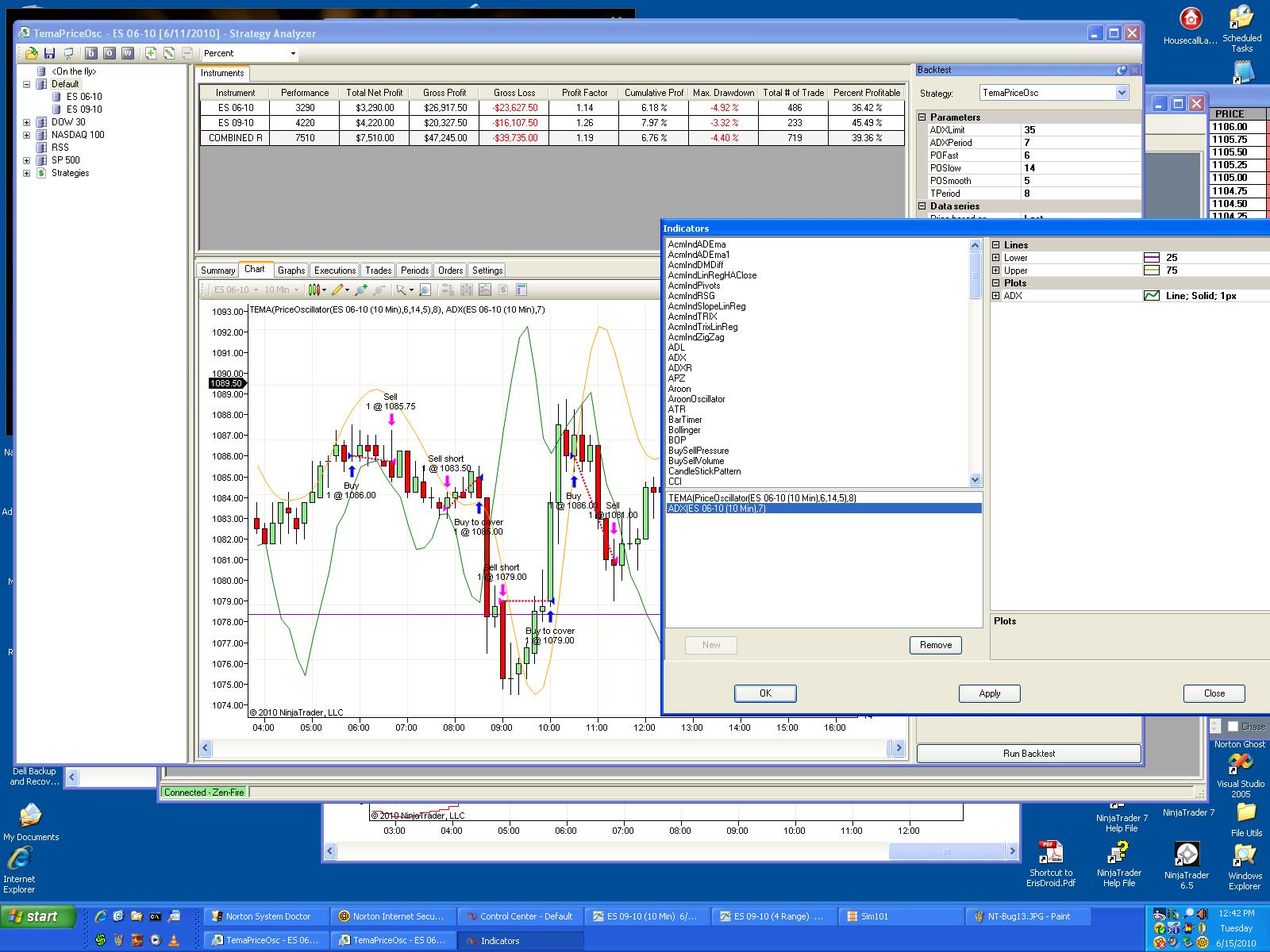Image resolution: width=1270 pixels, height=952 pixels.
Task: Open the Sim101 taskbar button
Action: point(902,916)
